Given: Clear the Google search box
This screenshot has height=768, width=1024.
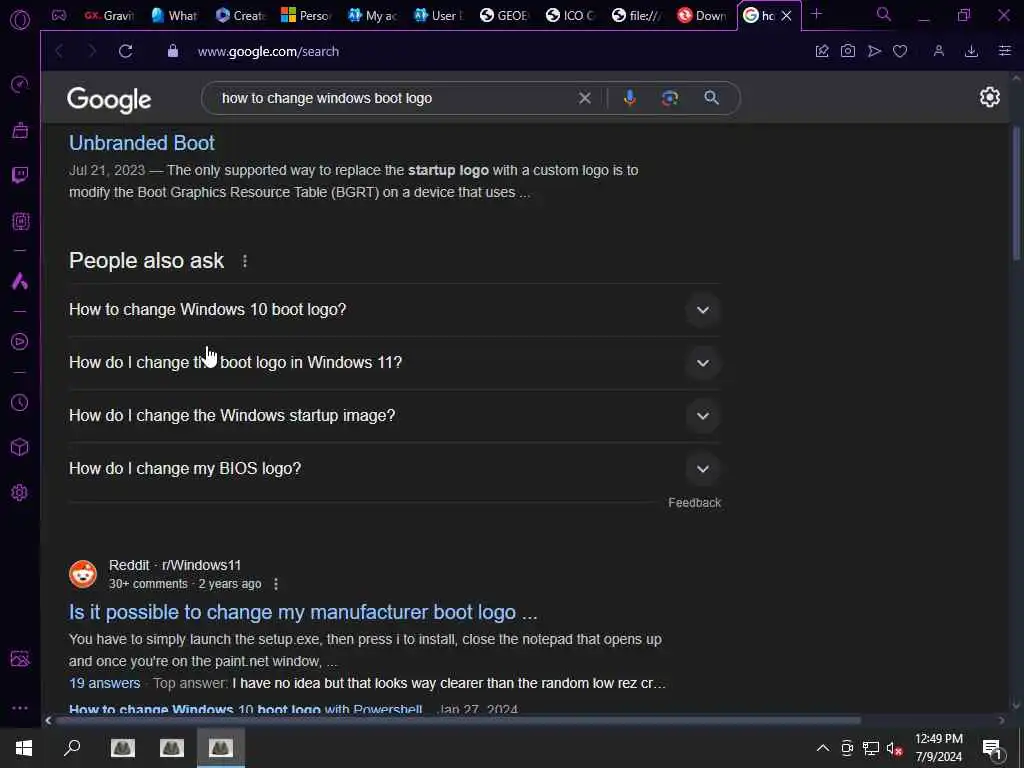Looking at the screenshot, I should pos(584,98).
